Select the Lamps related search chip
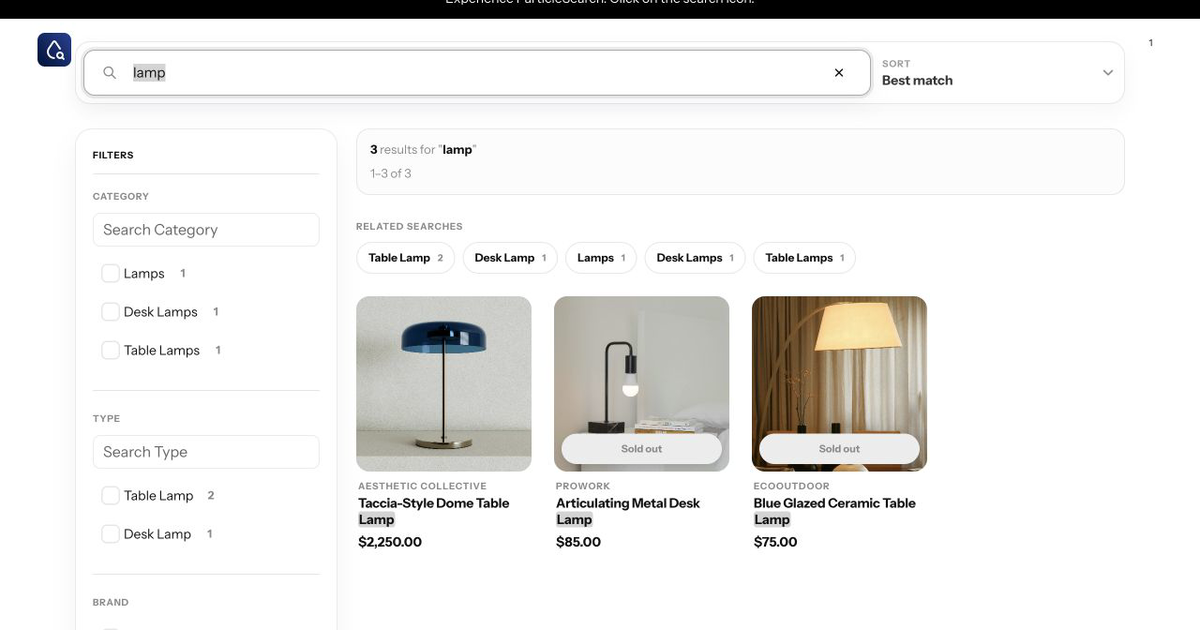Screen dimensions: 1200x630 (601, 258)
